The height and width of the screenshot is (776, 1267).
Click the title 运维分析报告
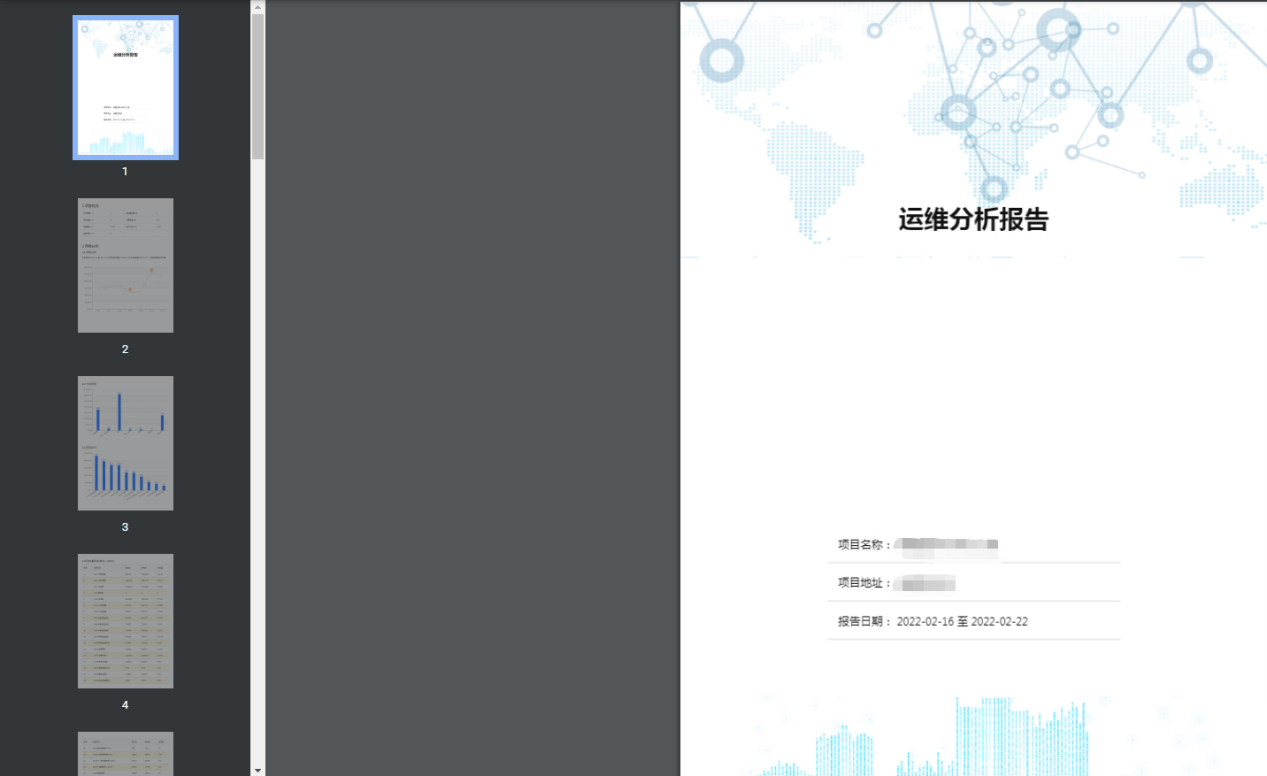coord(973,220)
